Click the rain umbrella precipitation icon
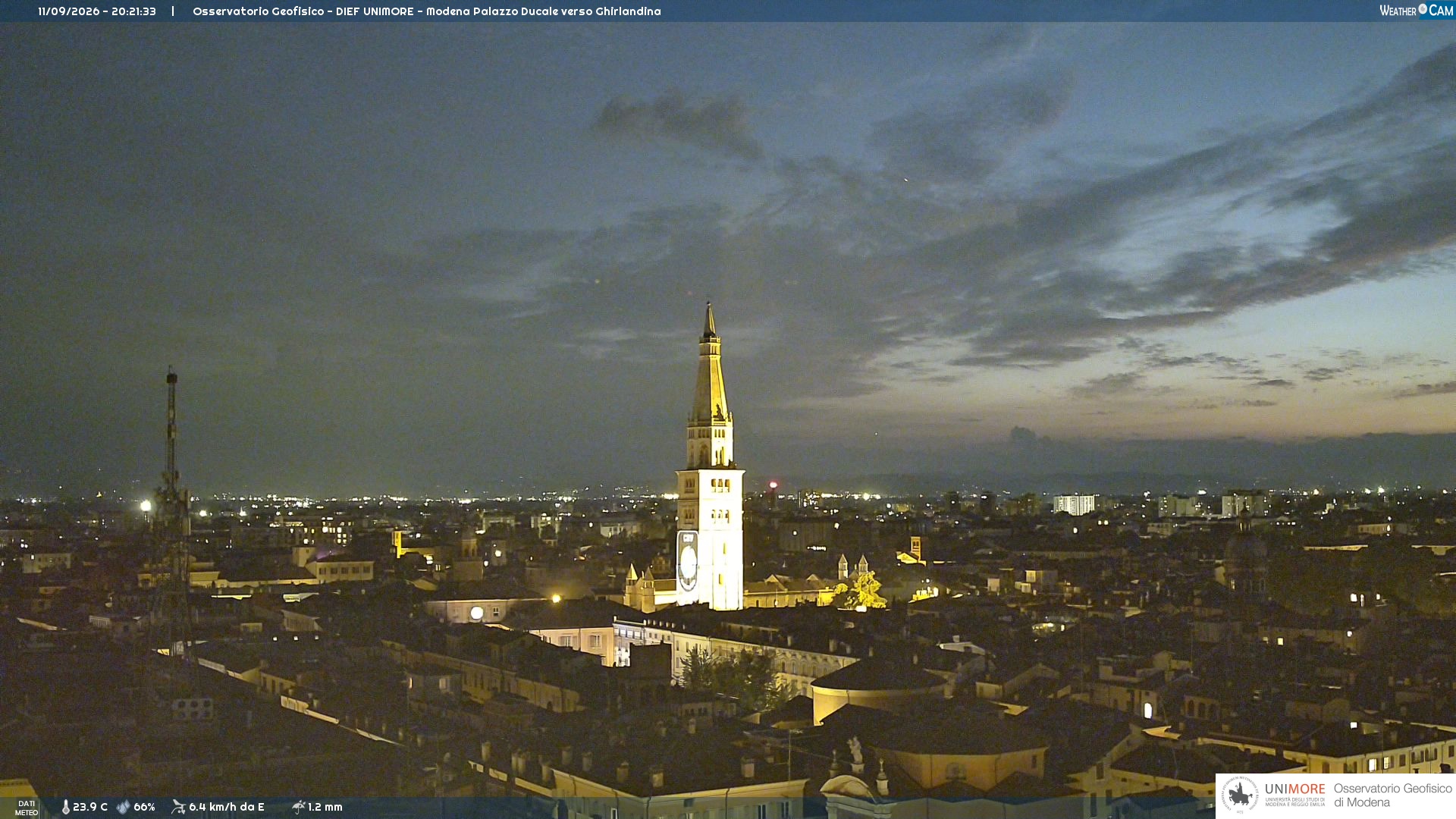This screenshot has height=819, width=1456. (x=299, y=807)
